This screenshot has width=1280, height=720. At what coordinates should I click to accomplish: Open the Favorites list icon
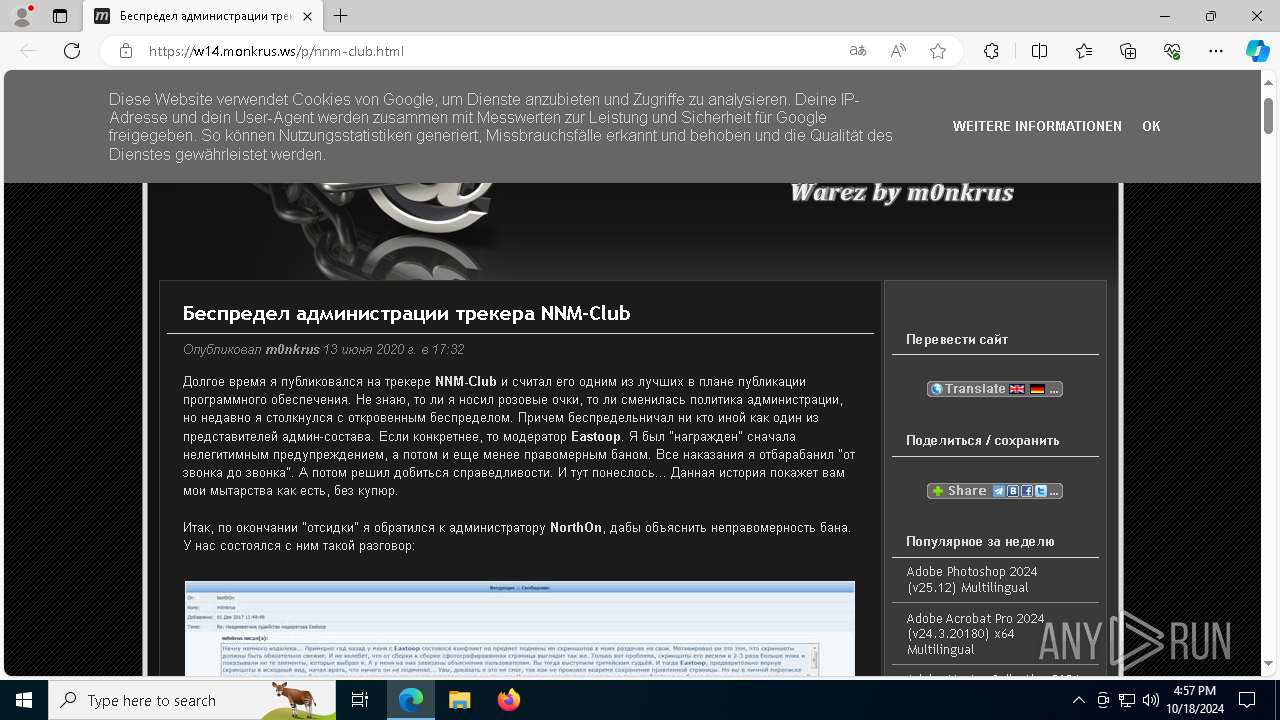[x=1084, y=51]
